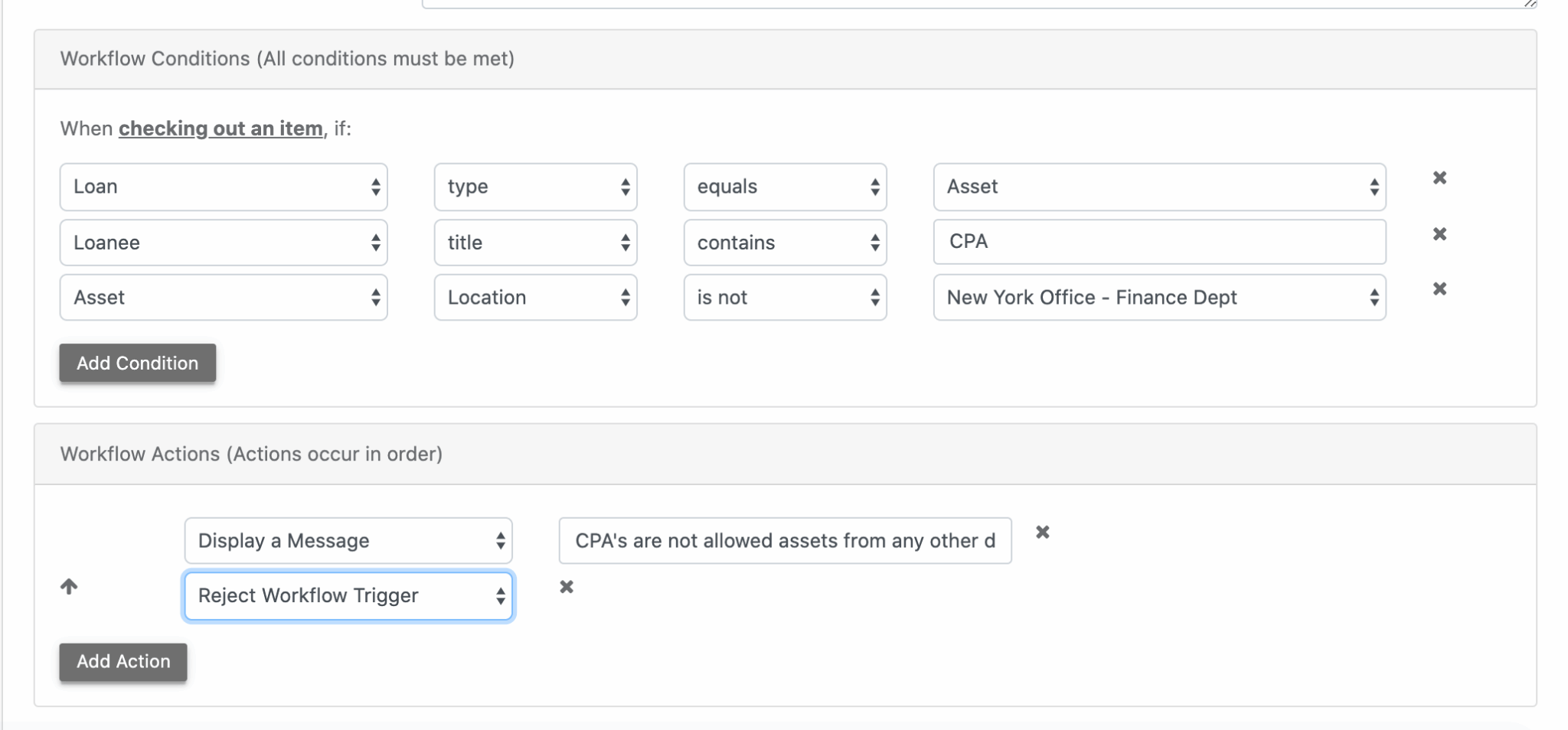Remove the Loan type equals Asset condition
1568x730 pixels.
[x=1440, y=178]
